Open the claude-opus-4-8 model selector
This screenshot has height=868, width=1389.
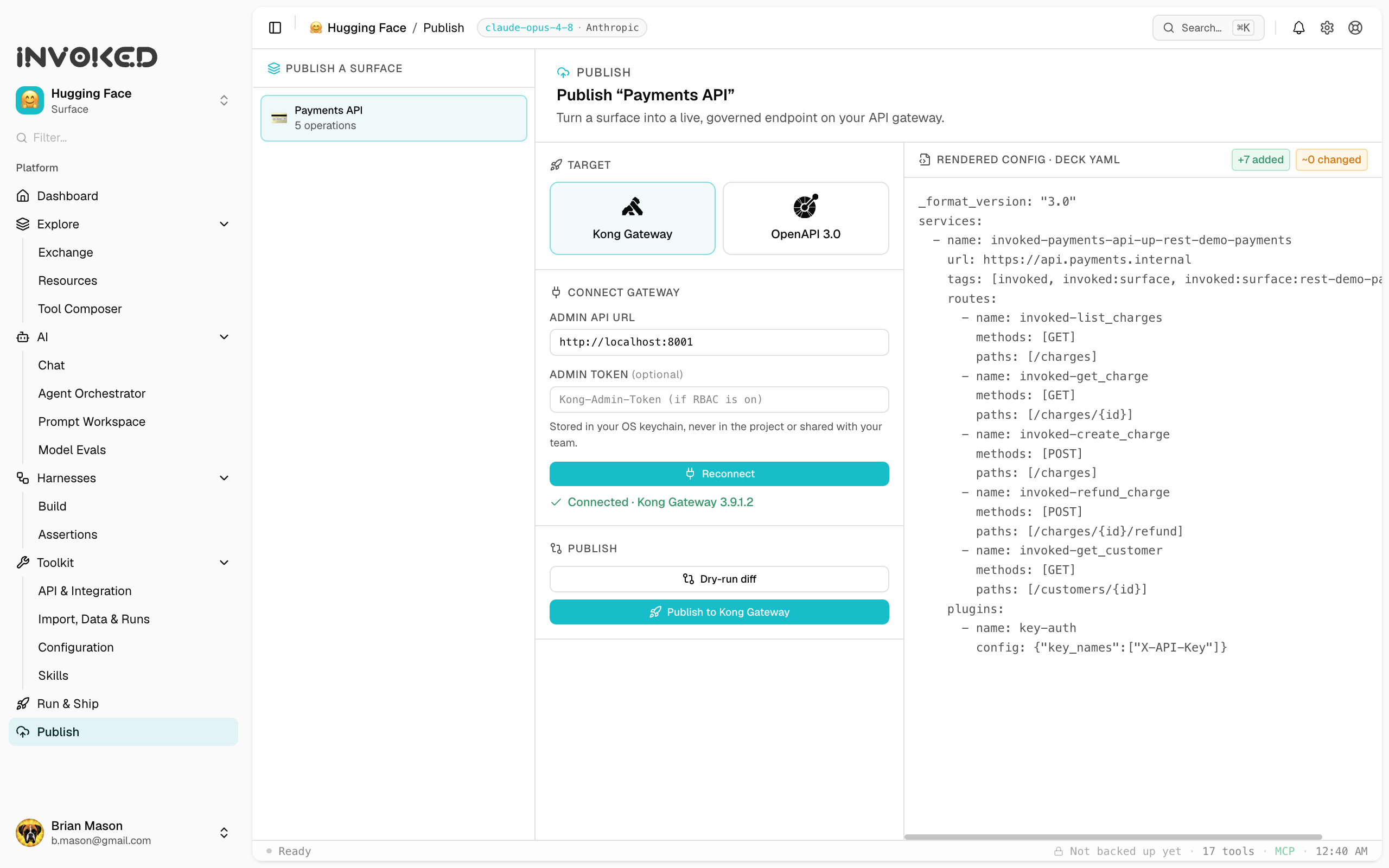[x=562, y=28]
